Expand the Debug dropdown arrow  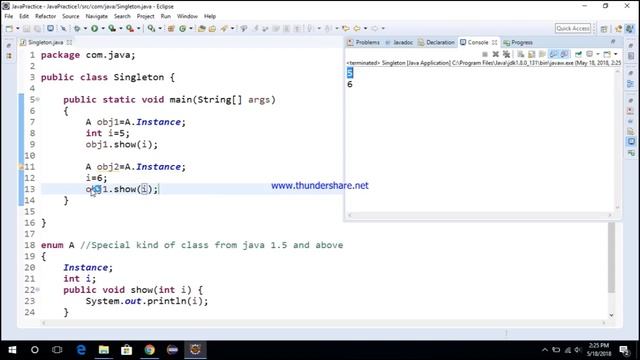tap(85, 29)
